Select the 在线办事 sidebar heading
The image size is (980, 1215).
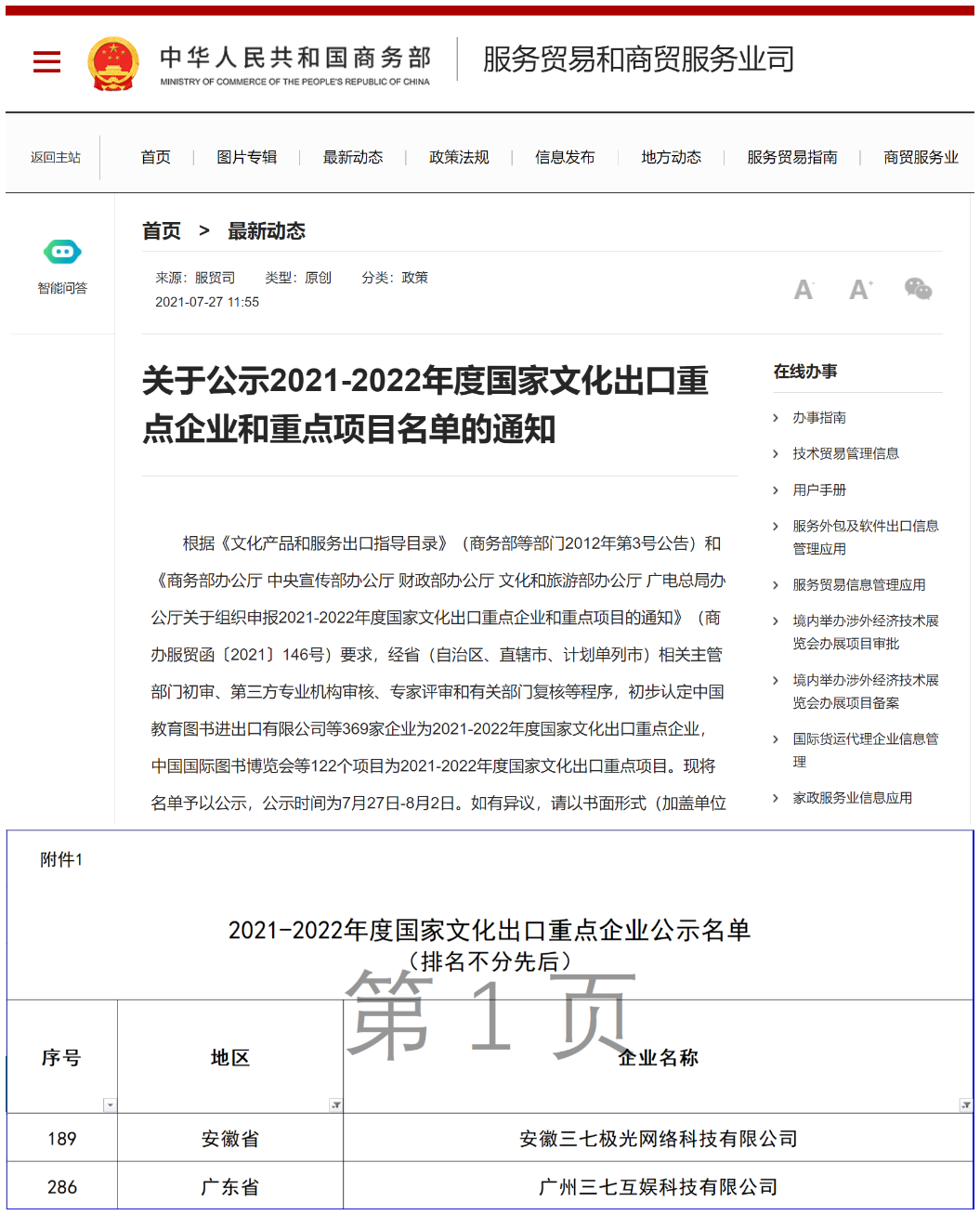[x=805, y=372]
